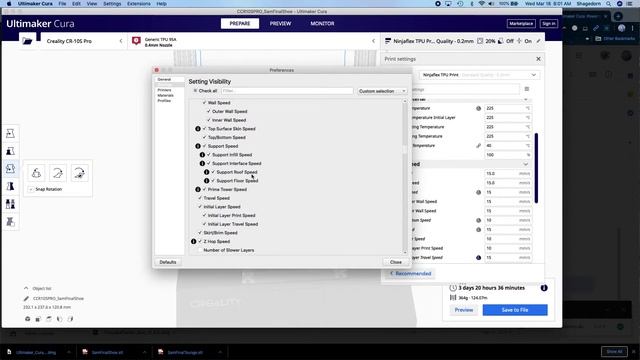This screenshot has height=360, width=640.
Task: Click the Save to File button
Action: click(515, 310)
